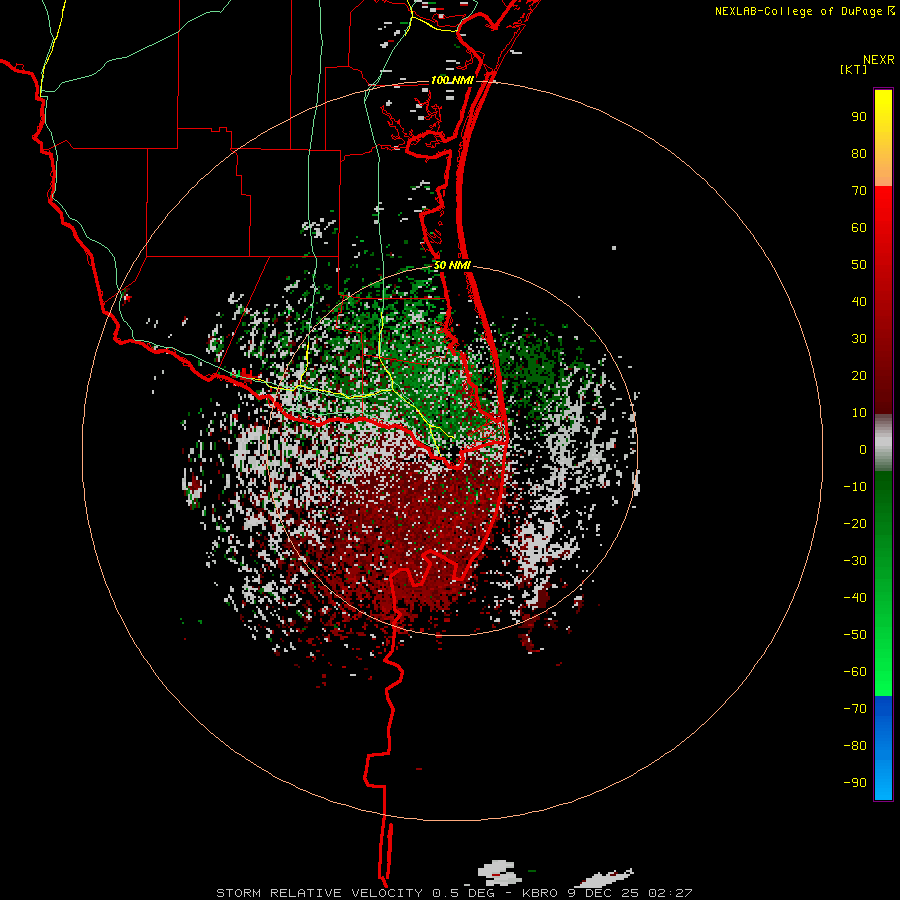
Task: Click the 40 value on the velocity scale
Action: (859, 301)
